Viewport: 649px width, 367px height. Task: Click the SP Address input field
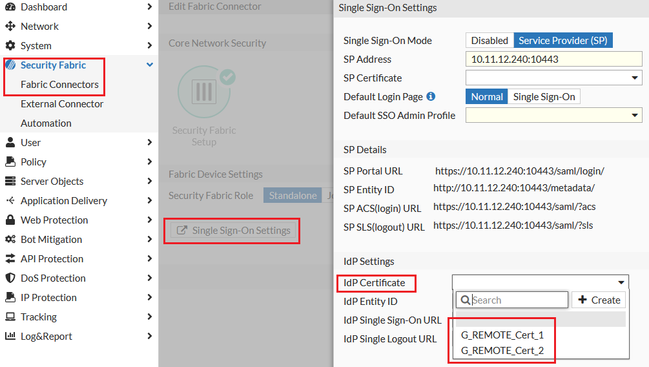pyautogui.click(x=554, y=59)
